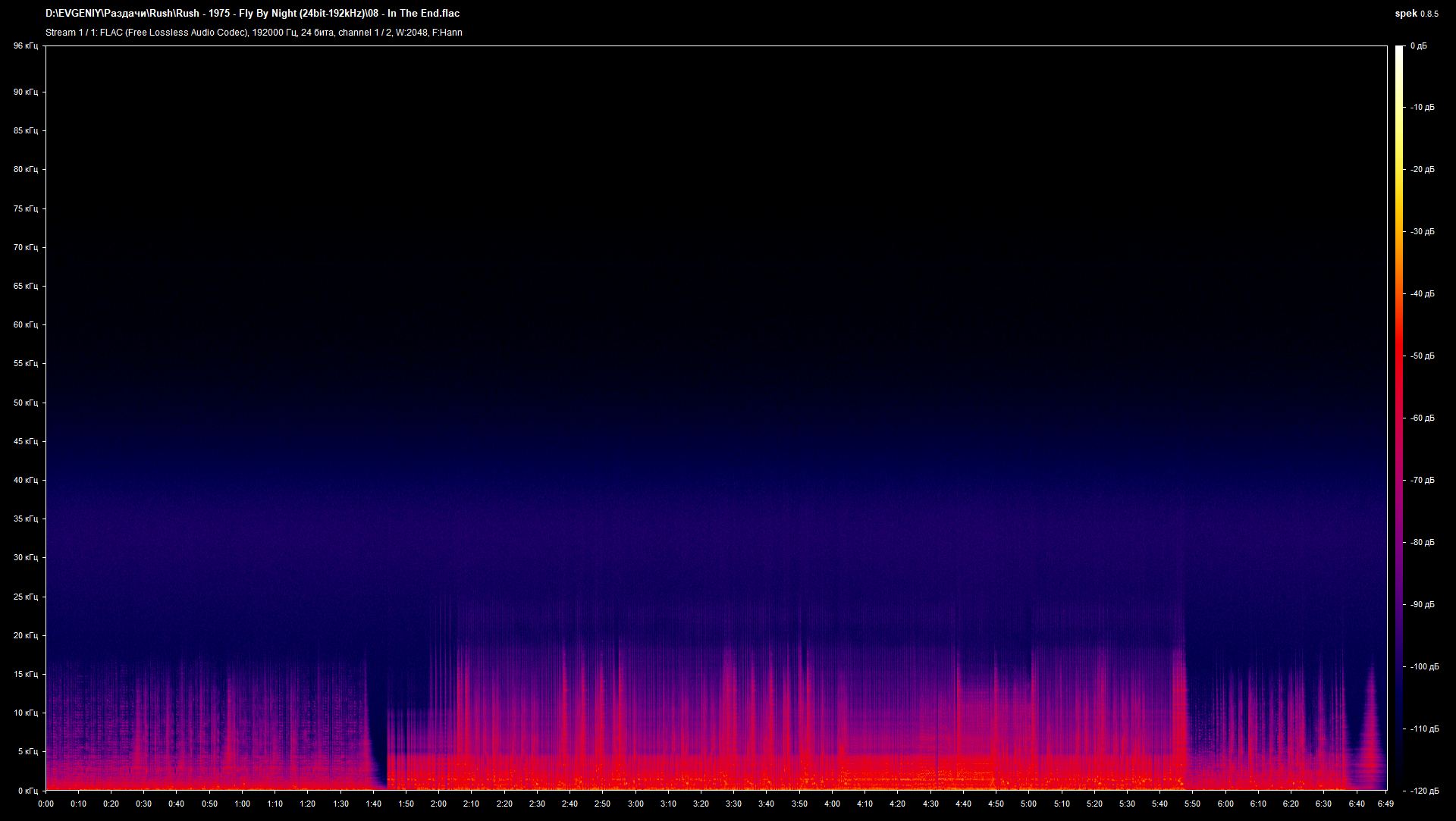Screen dimensions: 1456x821
Task: Click the -100 дБ level scale label
Action: point(1425,667)
